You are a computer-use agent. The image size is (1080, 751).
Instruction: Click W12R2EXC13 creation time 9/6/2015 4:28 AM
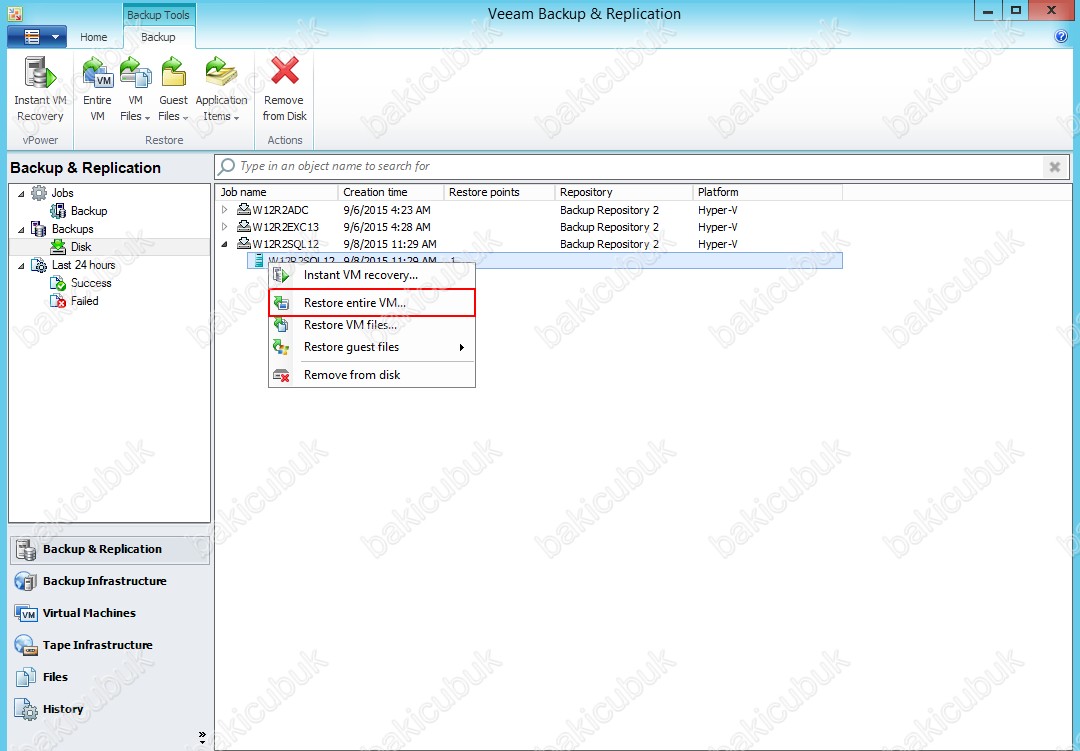point(387,227)
